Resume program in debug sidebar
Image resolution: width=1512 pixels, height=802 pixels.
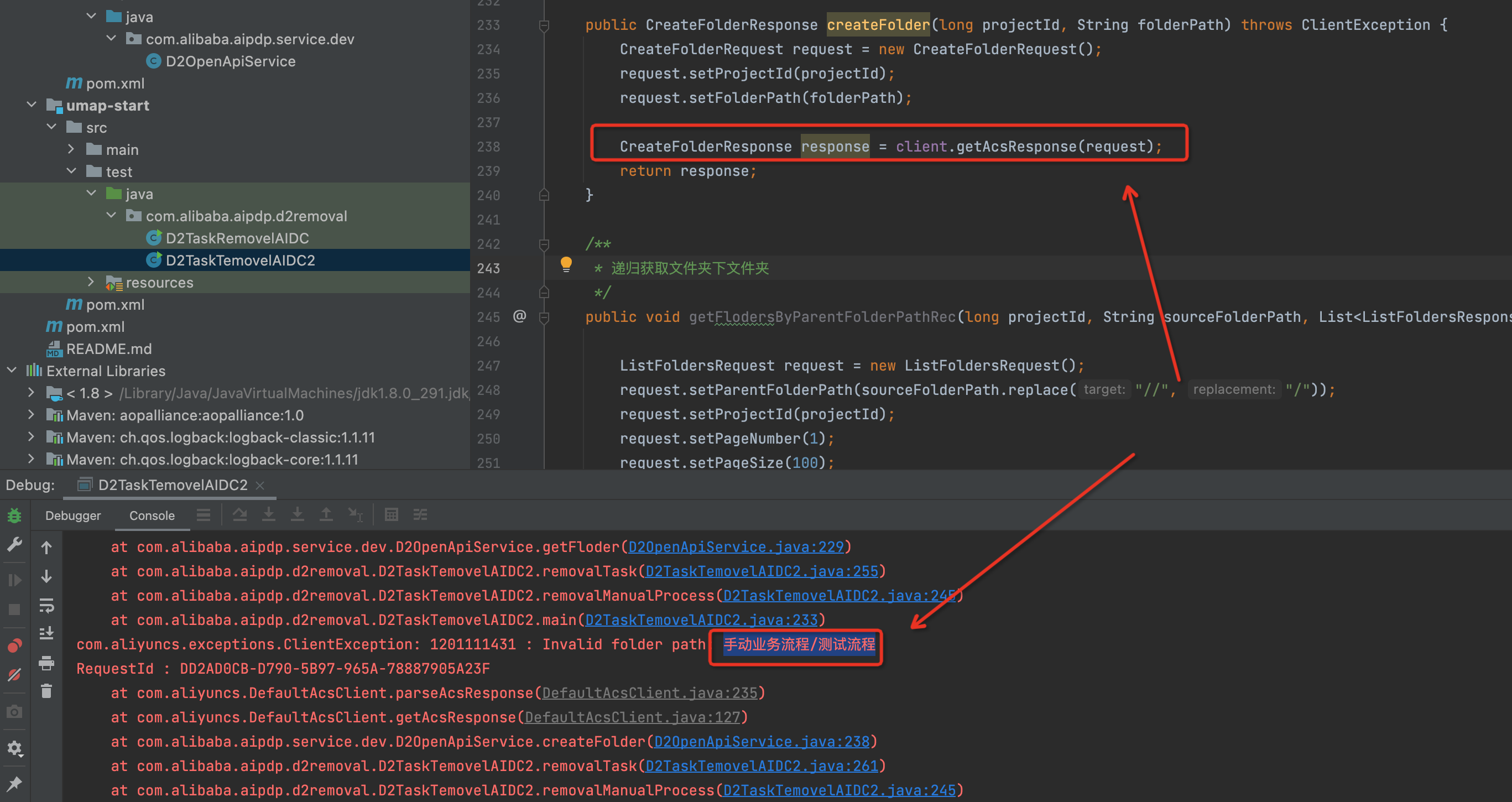coord(15,580)
